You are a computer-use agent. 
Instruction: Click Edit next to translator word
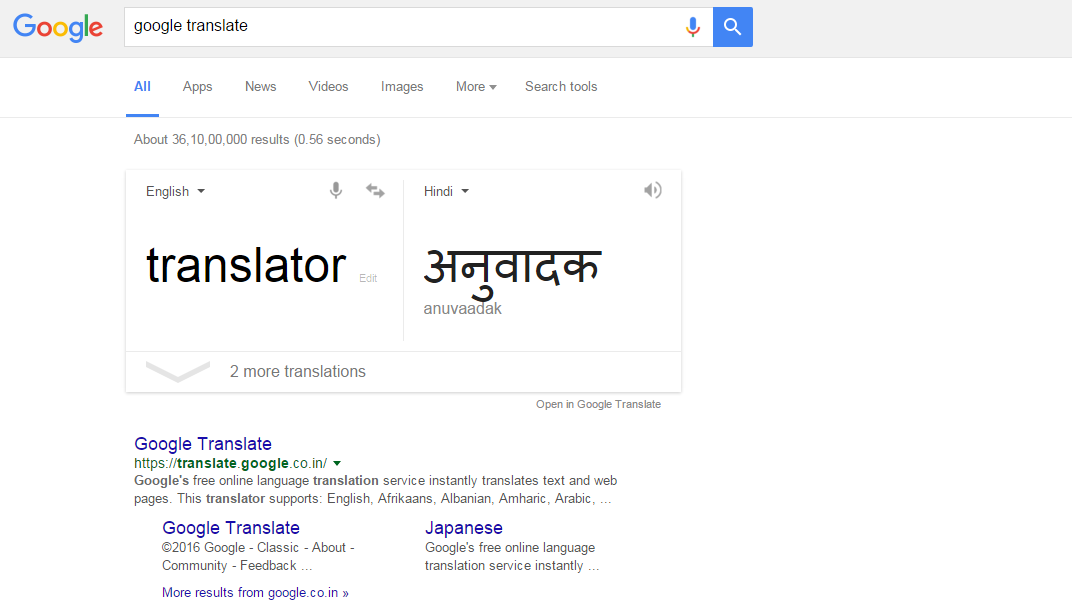(368, 278)
